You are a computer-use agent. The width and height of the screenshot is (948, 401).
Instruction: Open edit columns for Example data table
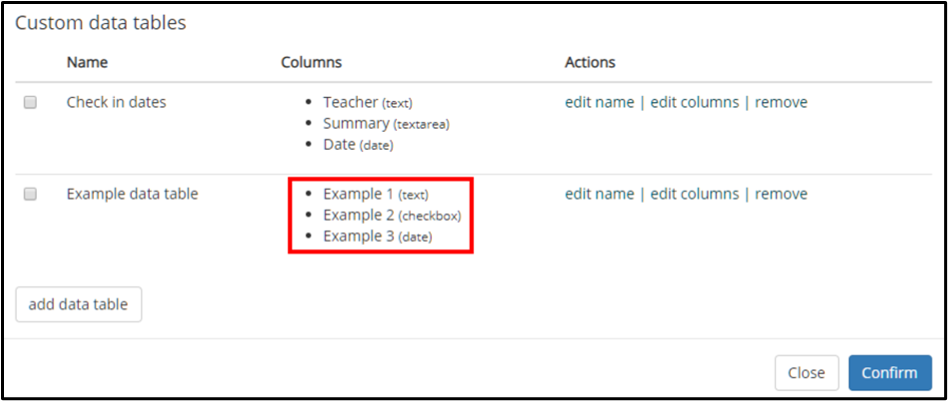click(694, 194)
